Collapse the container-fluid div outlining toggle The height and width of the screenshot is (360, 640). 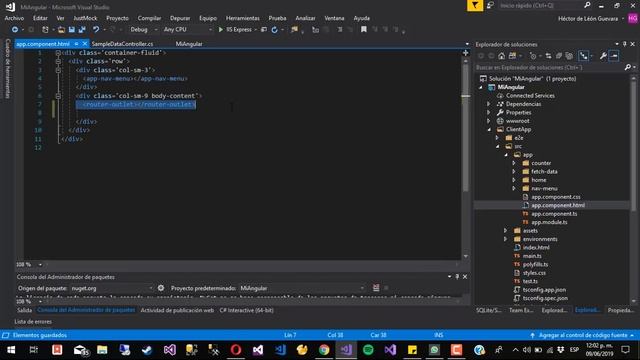58,53
